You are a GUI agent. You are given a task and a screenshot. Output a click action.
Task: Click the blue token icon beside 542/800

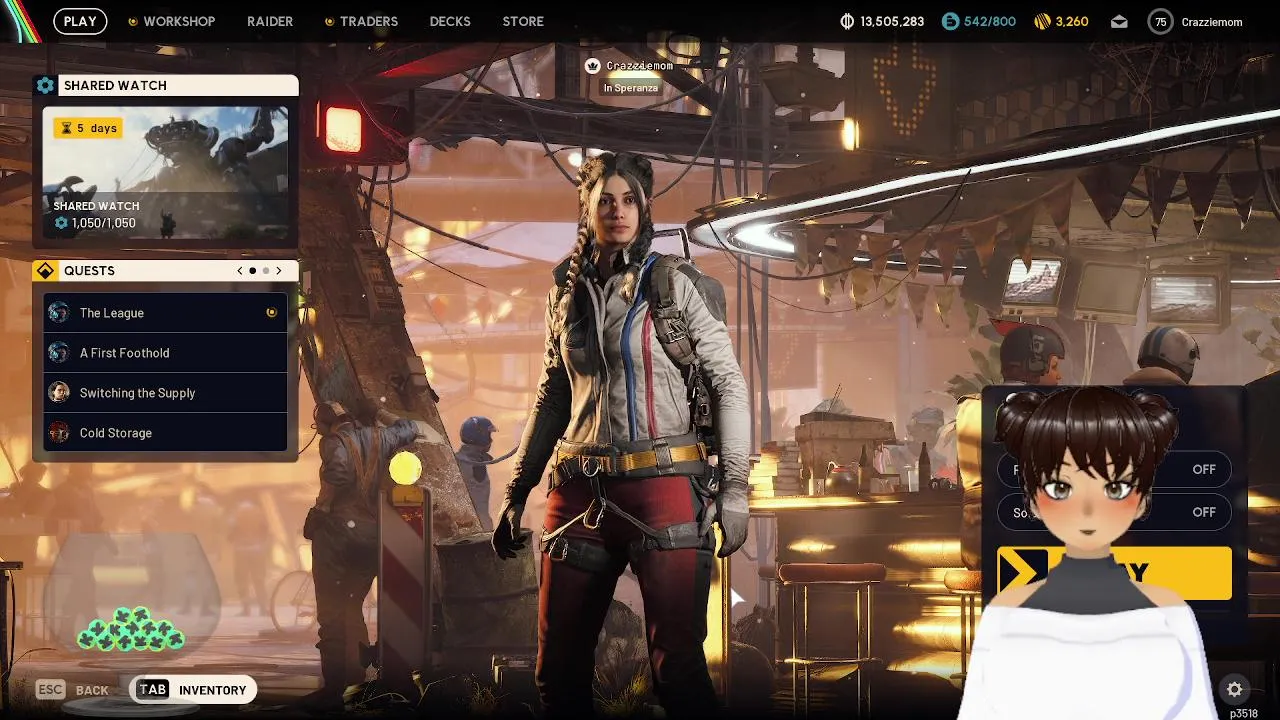coord(950,21)
